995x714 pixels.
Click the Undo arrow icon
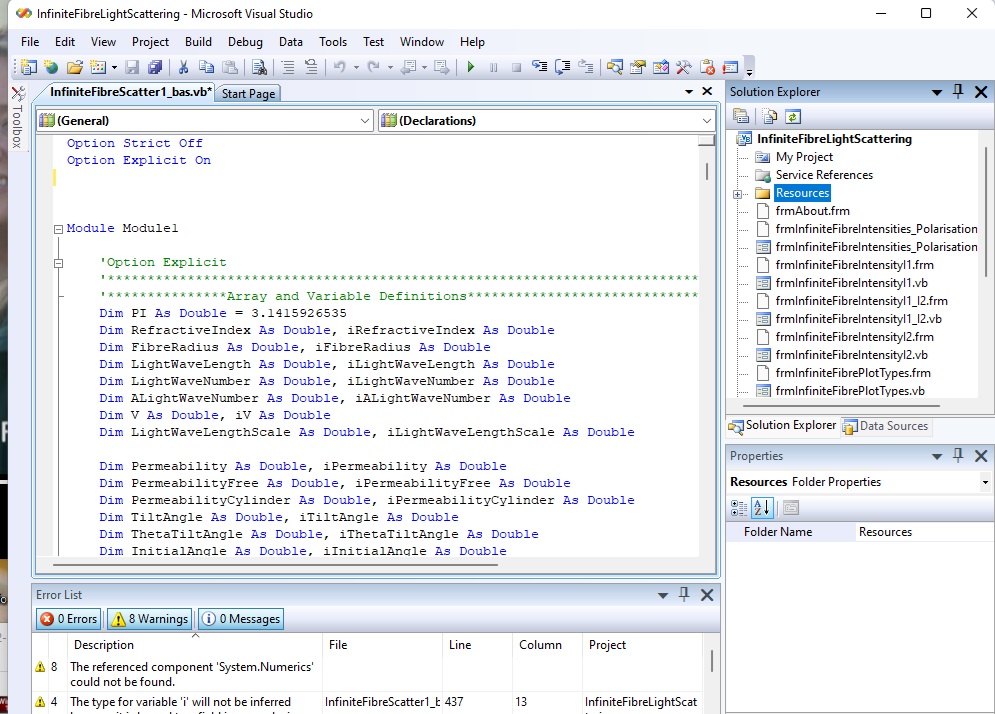click(339, 67)
